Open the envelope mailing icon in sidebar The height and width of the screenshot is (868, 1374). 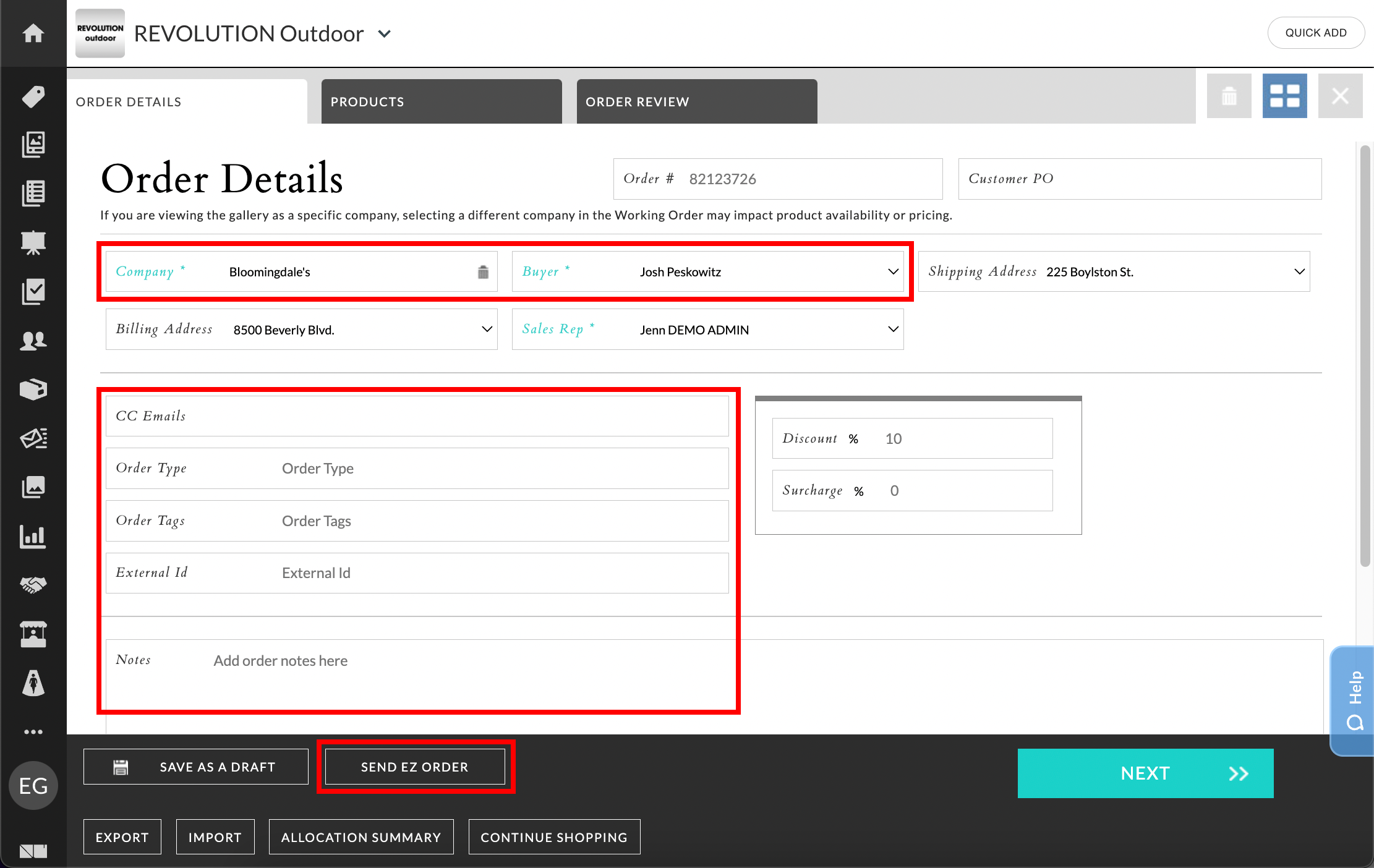click(33, 438)
